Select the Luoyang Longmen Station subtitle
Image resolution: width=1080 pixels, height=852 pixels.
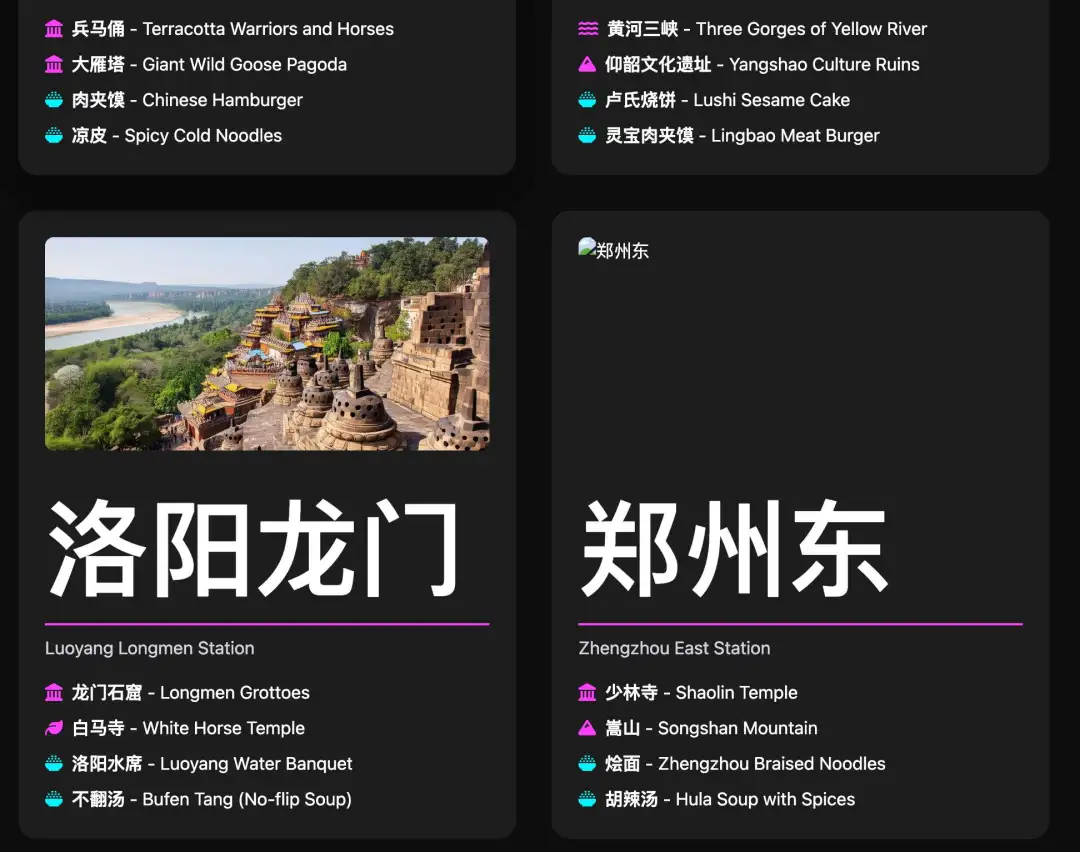149,648
